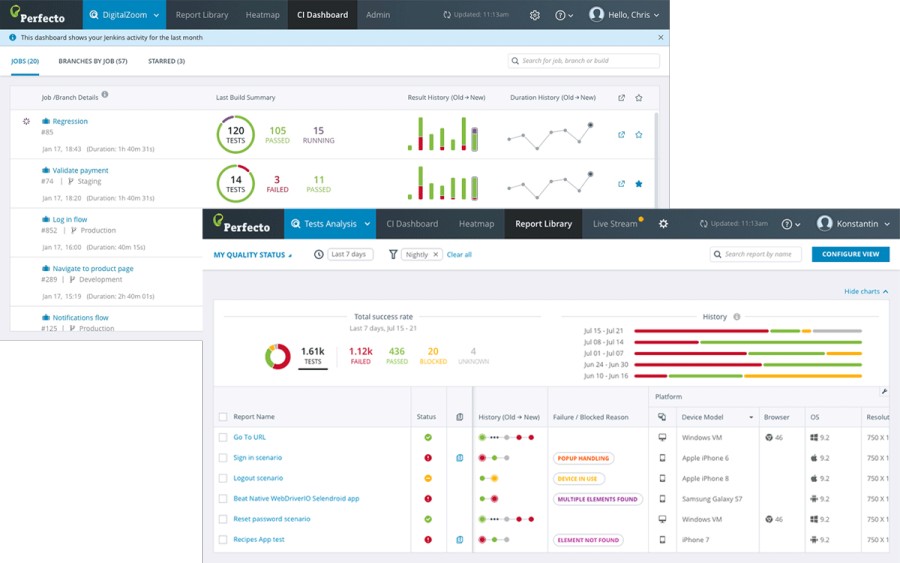Unstar the Validate payment job
The image size is (900, 563).
click(x=639, y=184)
